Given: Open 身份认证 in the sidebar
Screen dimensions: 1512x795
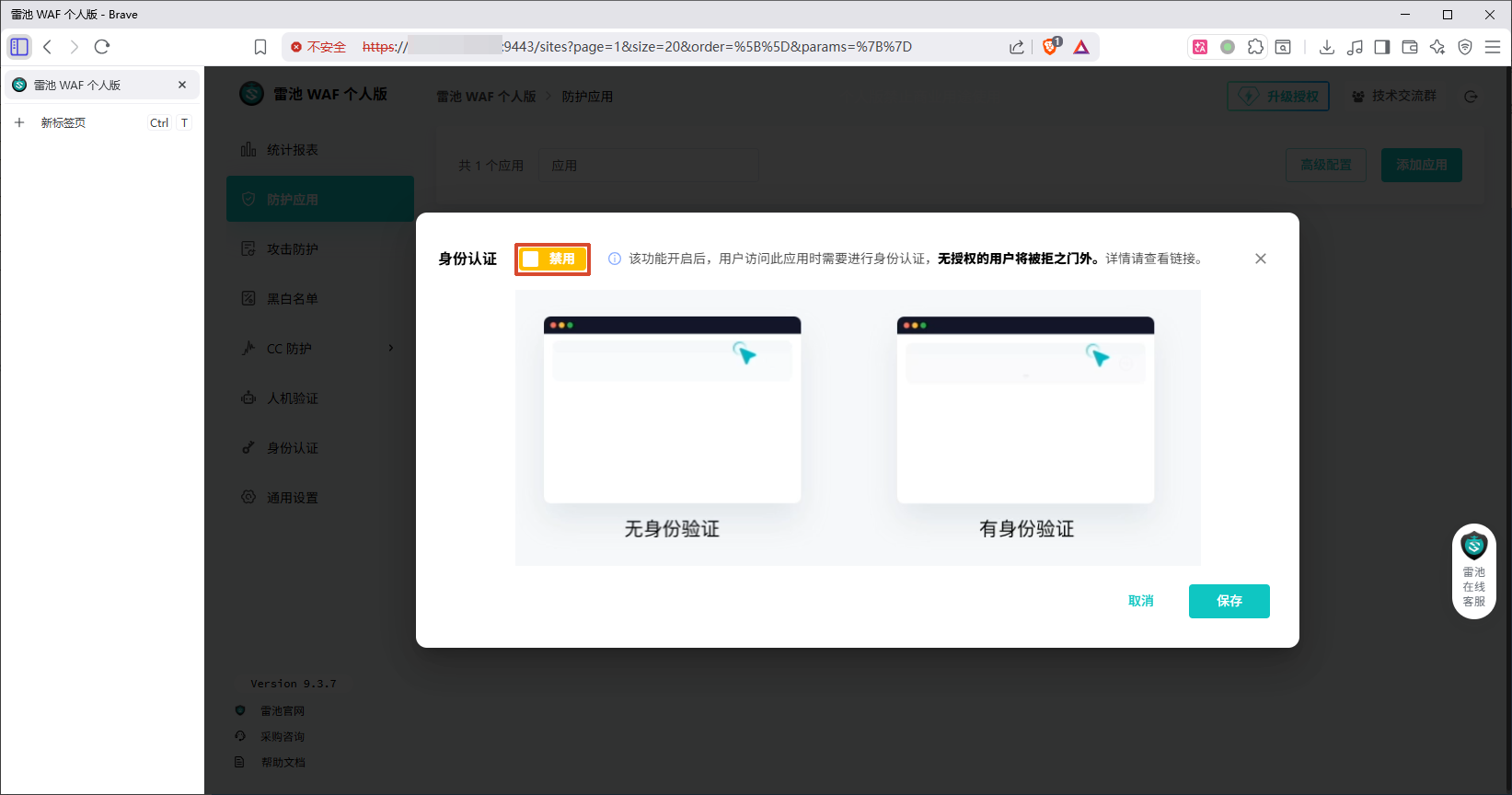Looking at the screenshot, I should [320, 448].
